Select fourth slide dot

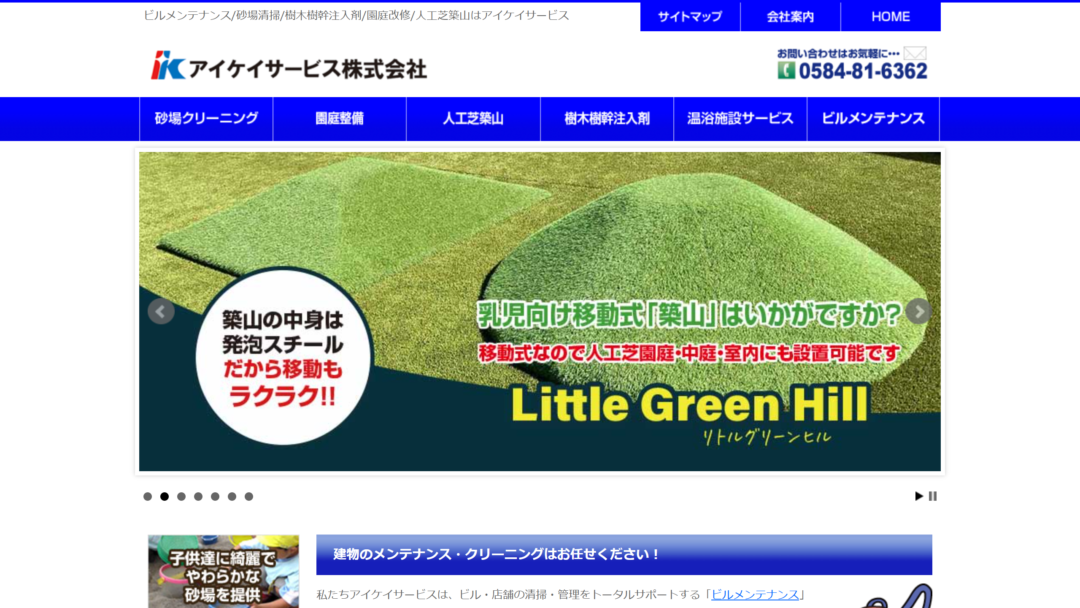coord(198,496)
